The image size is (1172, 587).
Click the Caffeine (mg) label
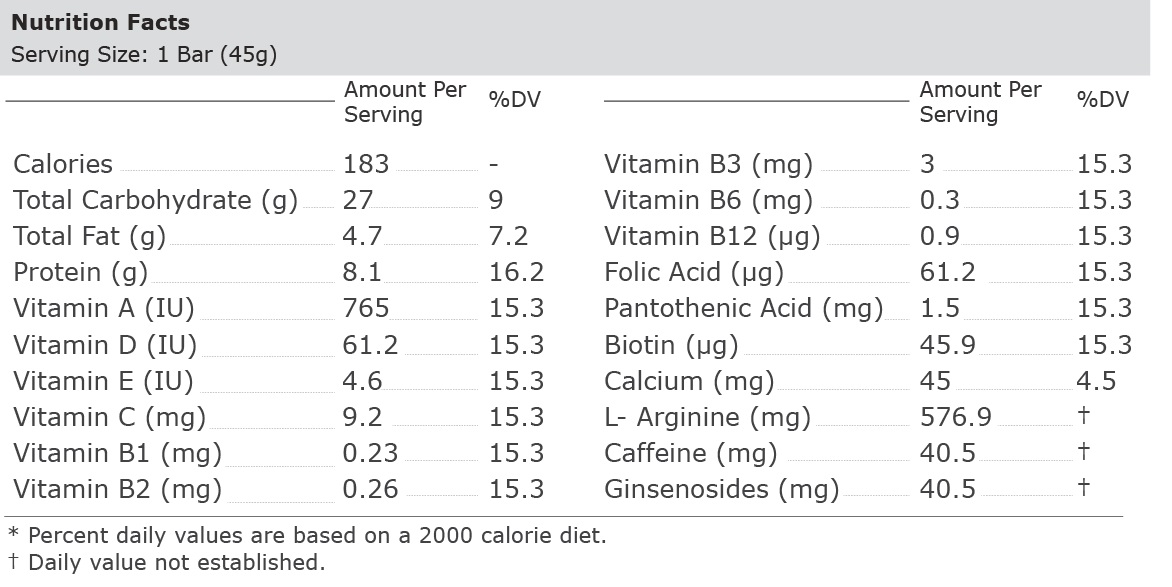point(690,453)
